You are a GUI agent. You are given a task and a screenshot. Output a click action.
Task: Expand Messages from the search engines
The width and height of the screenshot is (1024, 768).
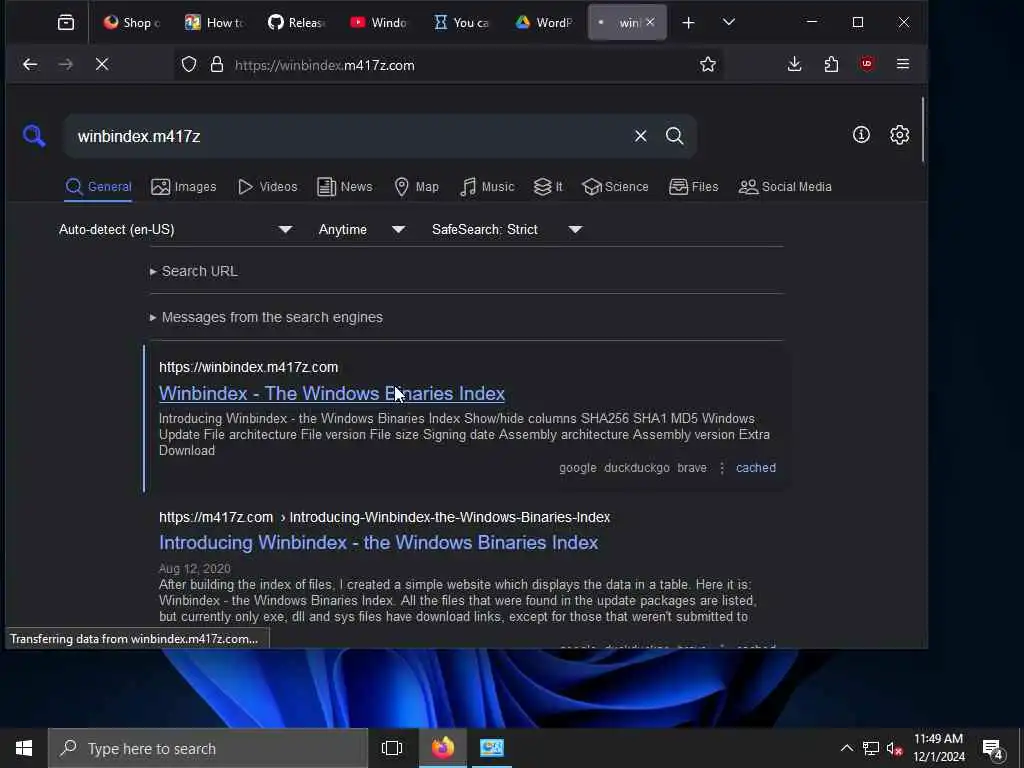pos(266,317)
